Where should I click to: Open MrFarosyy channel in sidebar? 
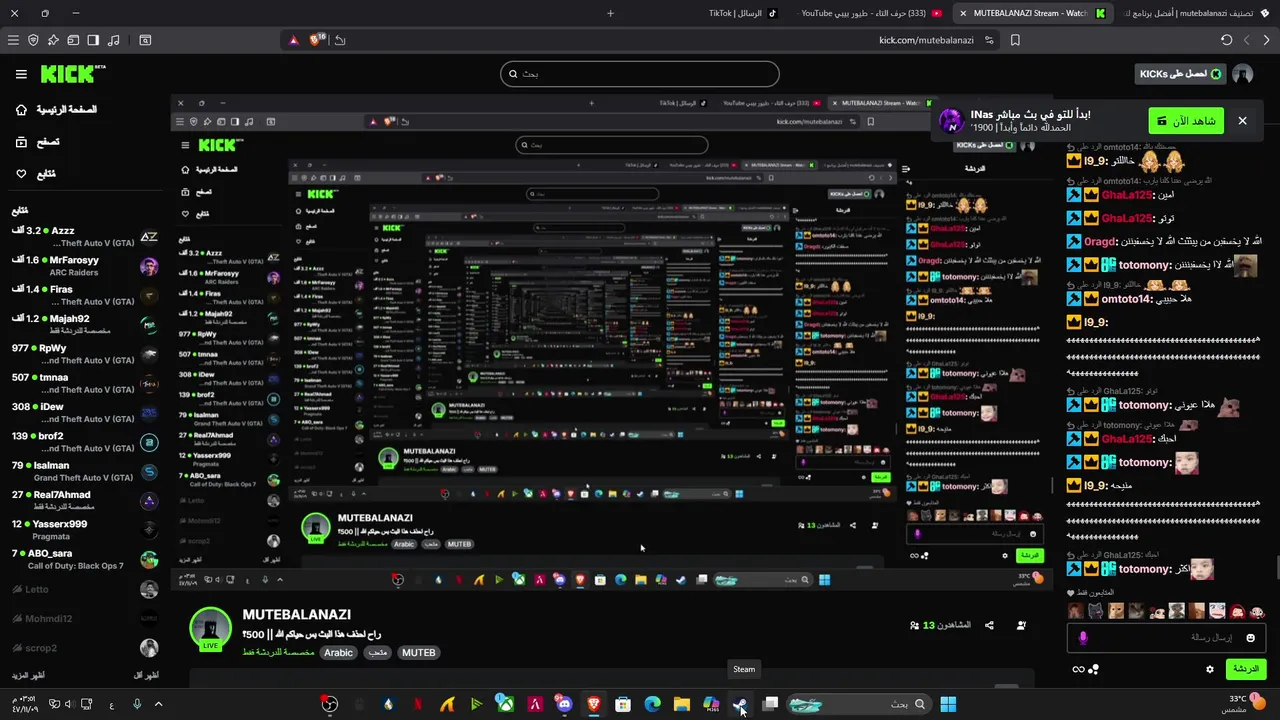(85, 266)
